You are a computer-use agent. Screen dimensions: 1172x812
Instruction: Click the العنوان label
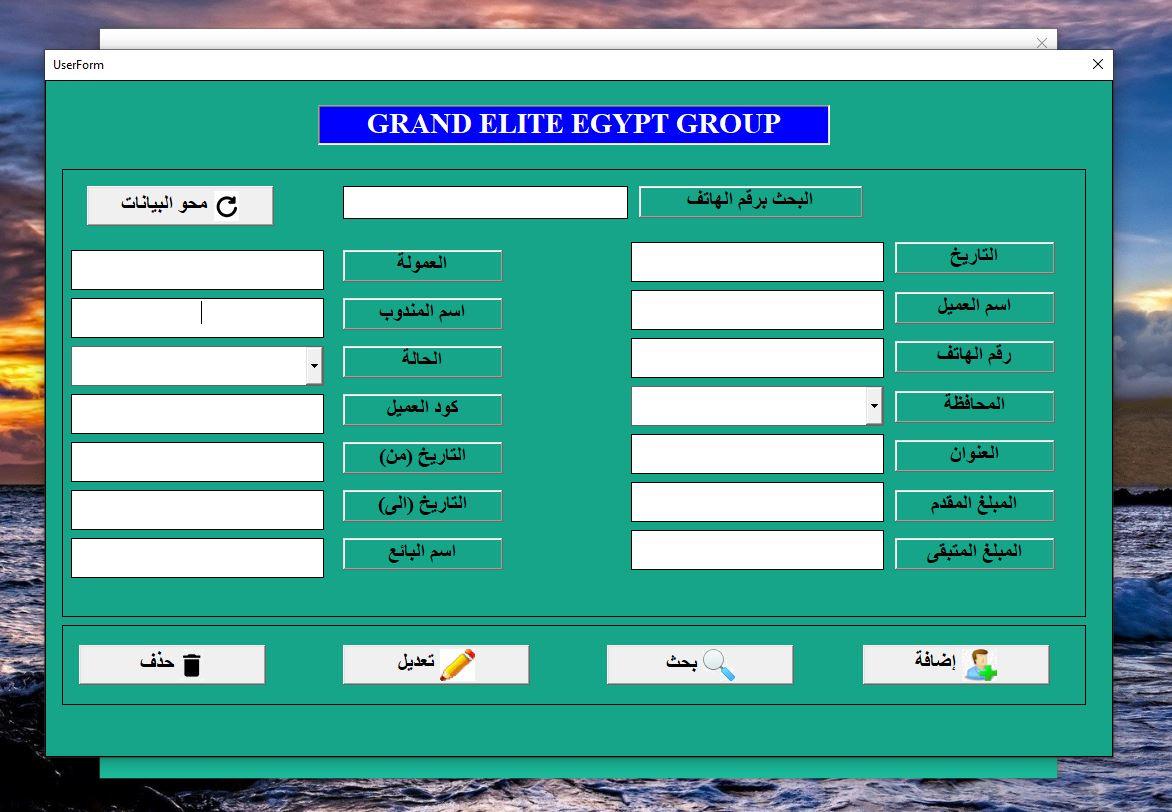[x=975, y=455]
